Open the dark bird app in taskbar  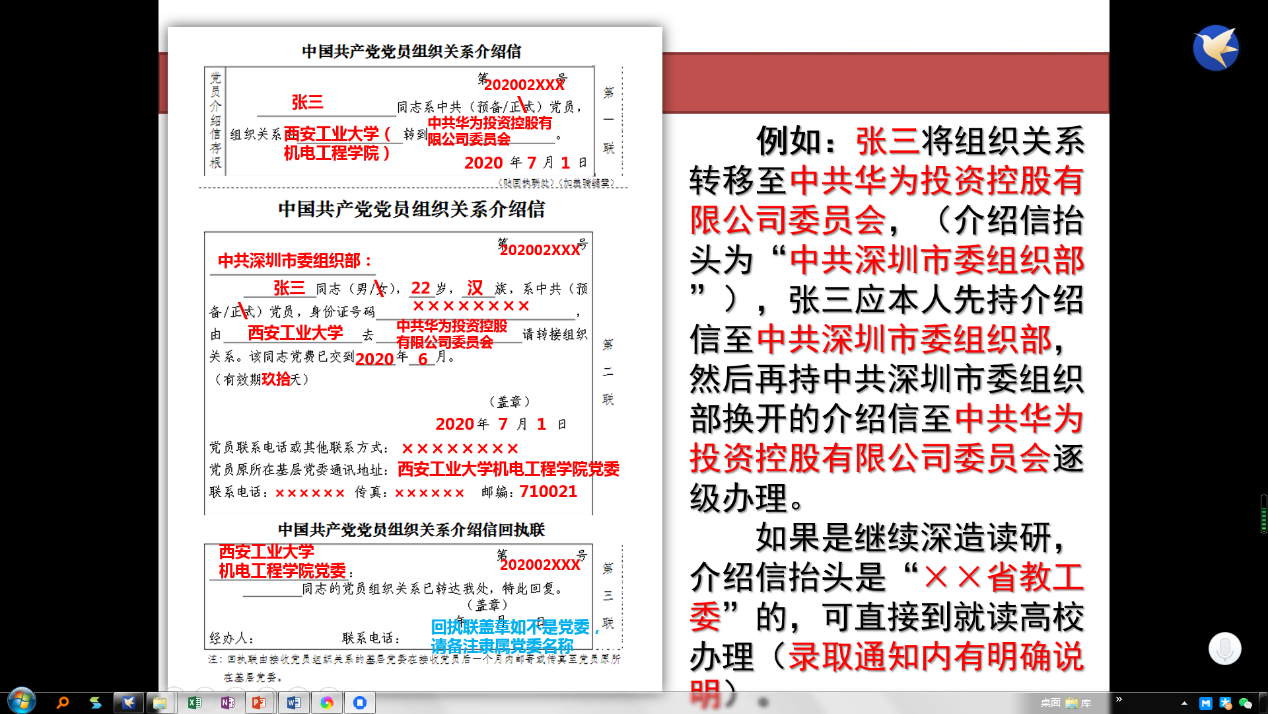click(128, 702)
